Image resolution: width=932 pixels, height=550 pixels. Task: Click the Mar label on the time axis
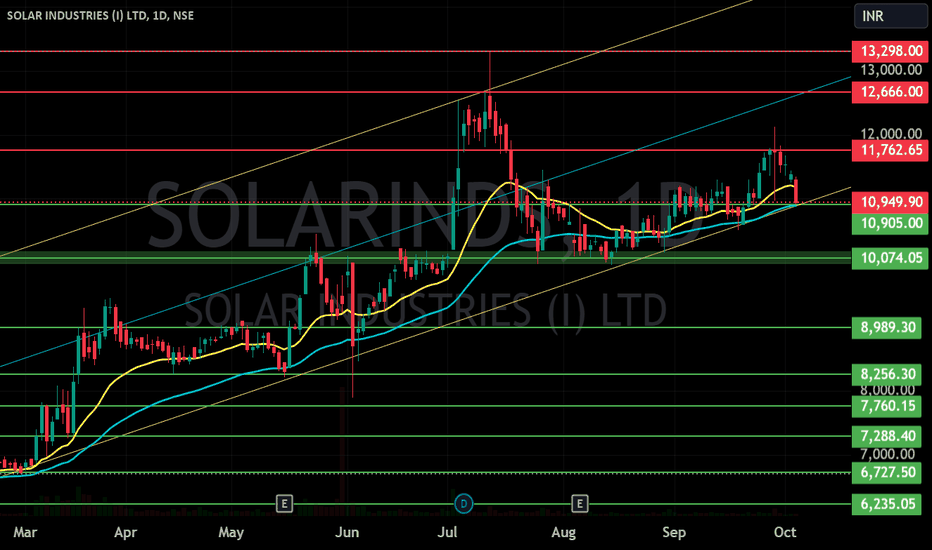[25, 532]
